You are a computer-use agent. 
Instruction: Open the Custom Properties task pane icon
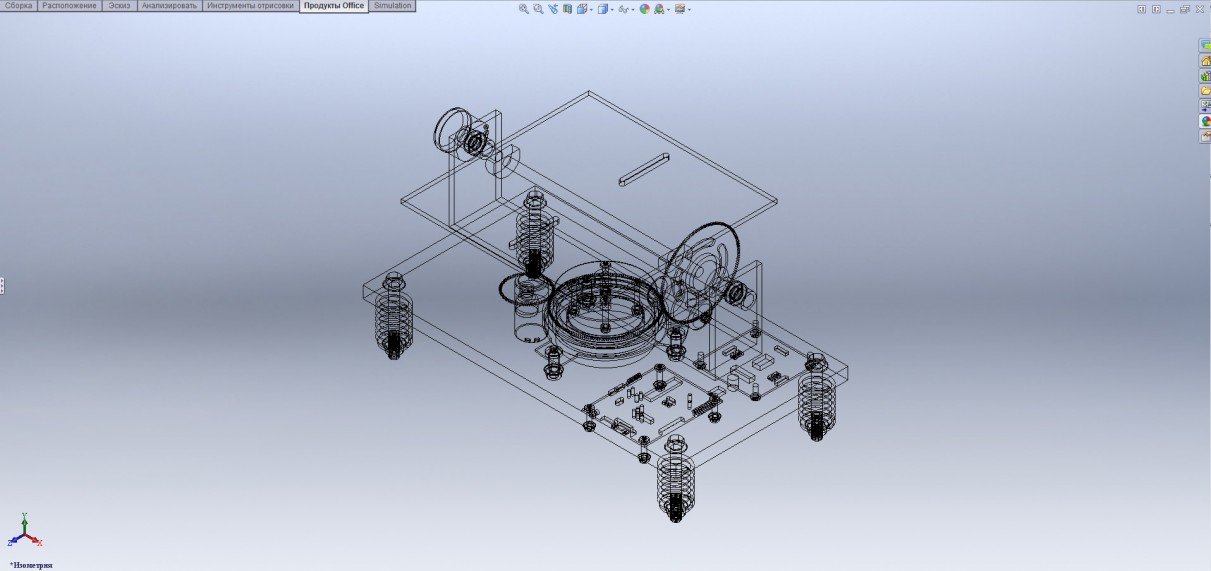point(1205,136)
